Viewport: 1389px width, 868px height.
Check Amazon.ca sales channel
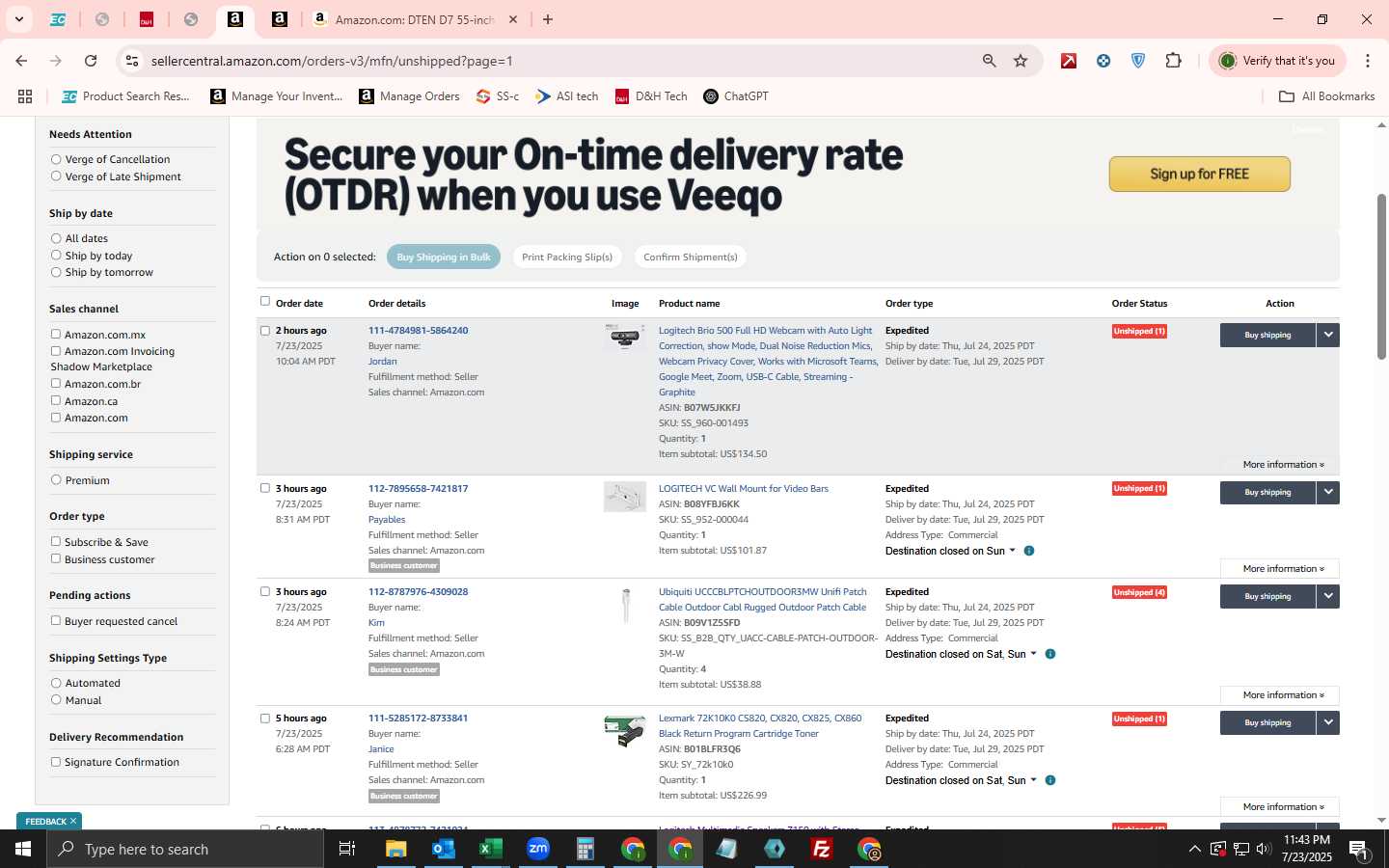56,400
